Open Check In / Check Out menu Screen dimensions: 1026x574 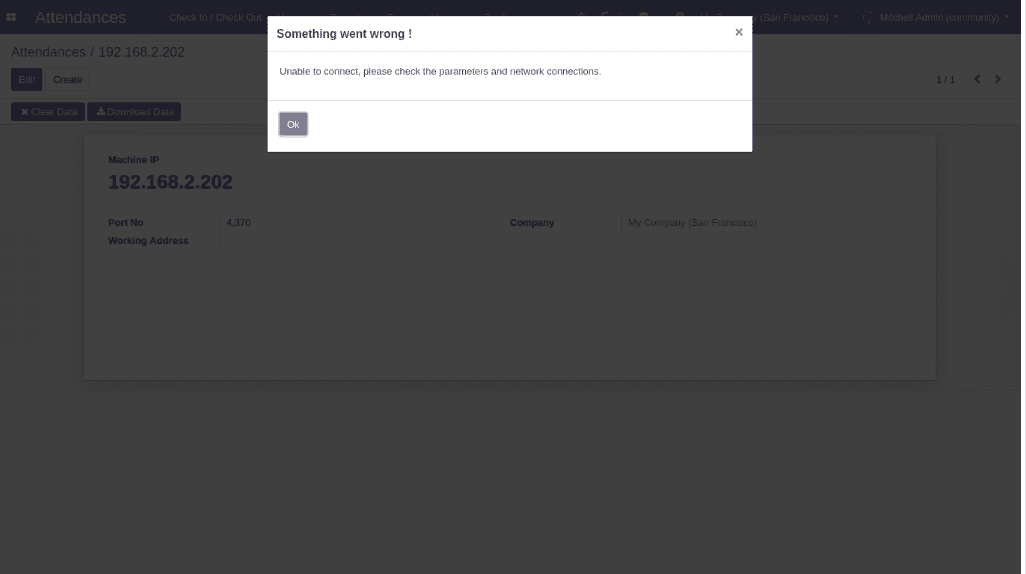tap(215, 17)
